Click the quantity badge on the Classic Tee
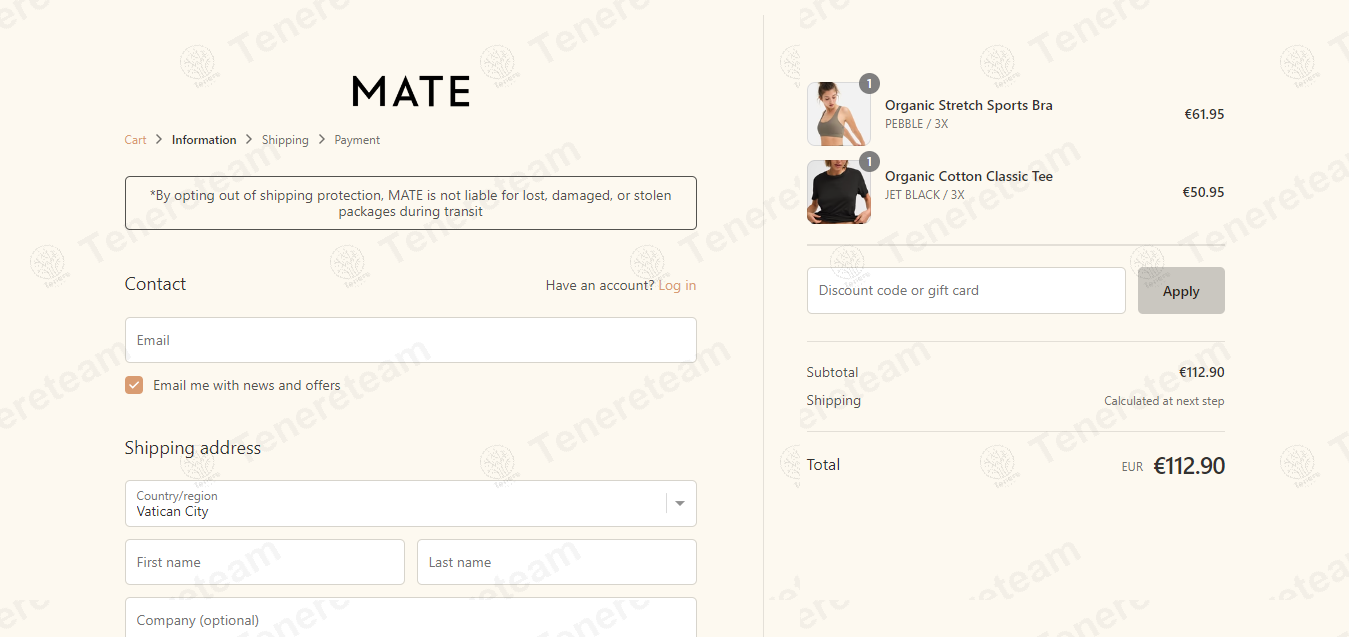The width and height of the screenshot is (1349, 637). tap(869, 161)
